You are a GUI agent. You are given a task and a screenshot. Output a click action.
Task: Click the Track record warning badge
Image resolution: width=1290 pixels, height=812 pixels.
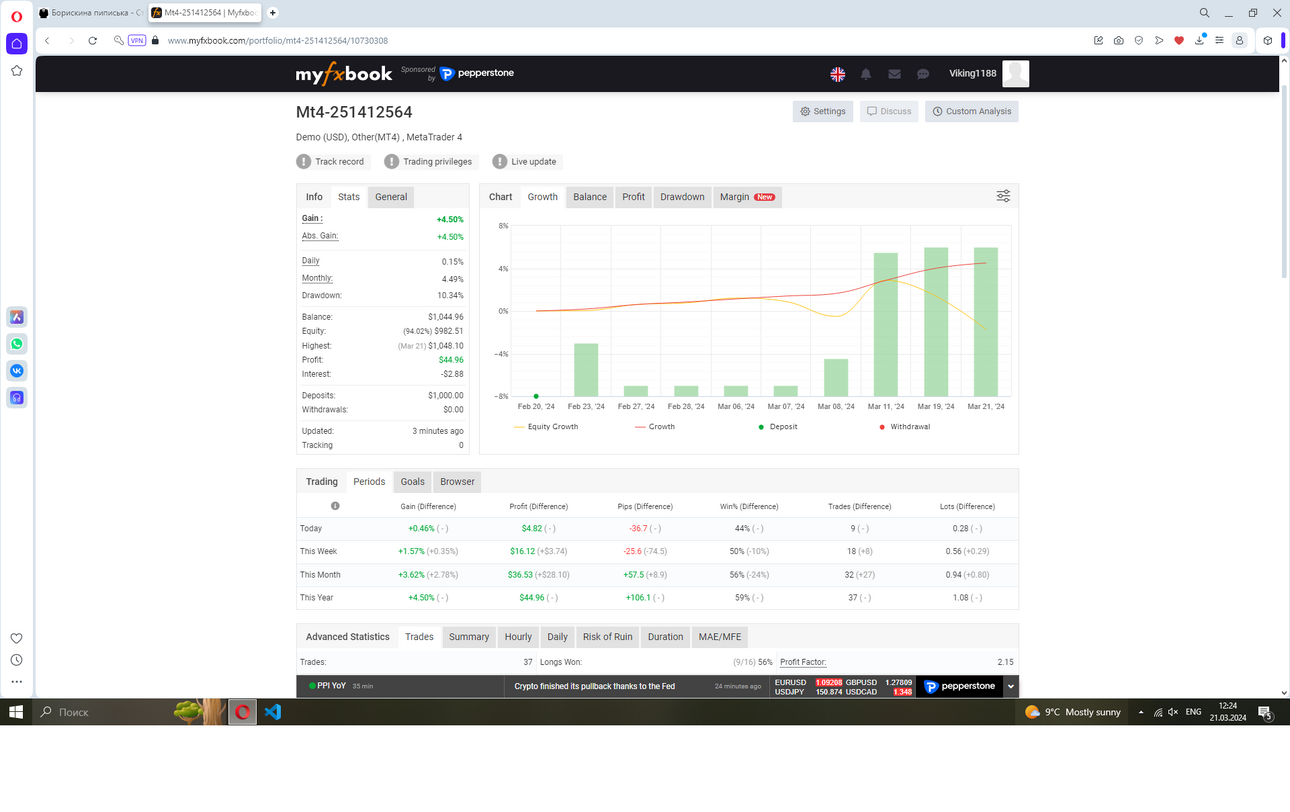[331, 161]
